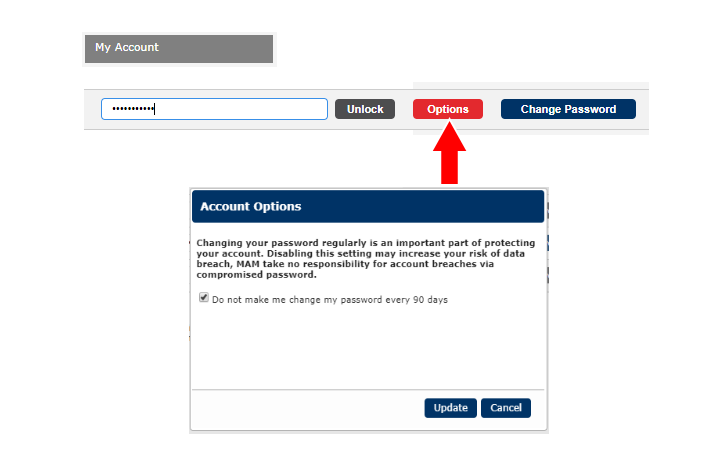Viewport: 712px width, 460px height.
Task: Click the 'My Account' title text
Action: click(x=127, y=47)
